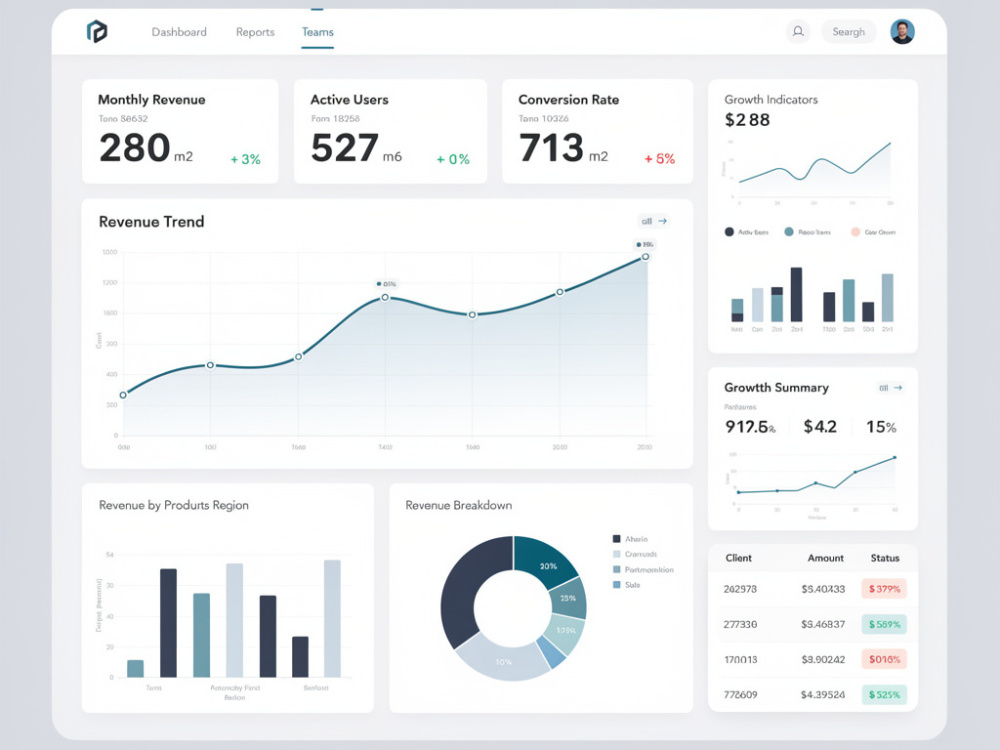Toggle the Active Users legend dot
Viewport: 1000px width, 750px height.
pos(727,231)
